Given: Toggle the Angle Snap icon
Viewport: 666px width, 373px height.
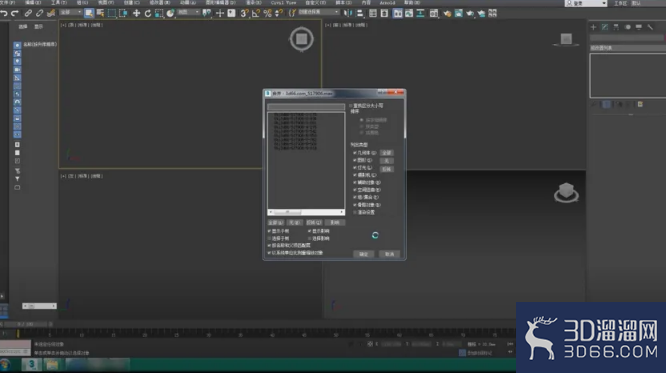Looking at the screenshot, I should 256,14.
